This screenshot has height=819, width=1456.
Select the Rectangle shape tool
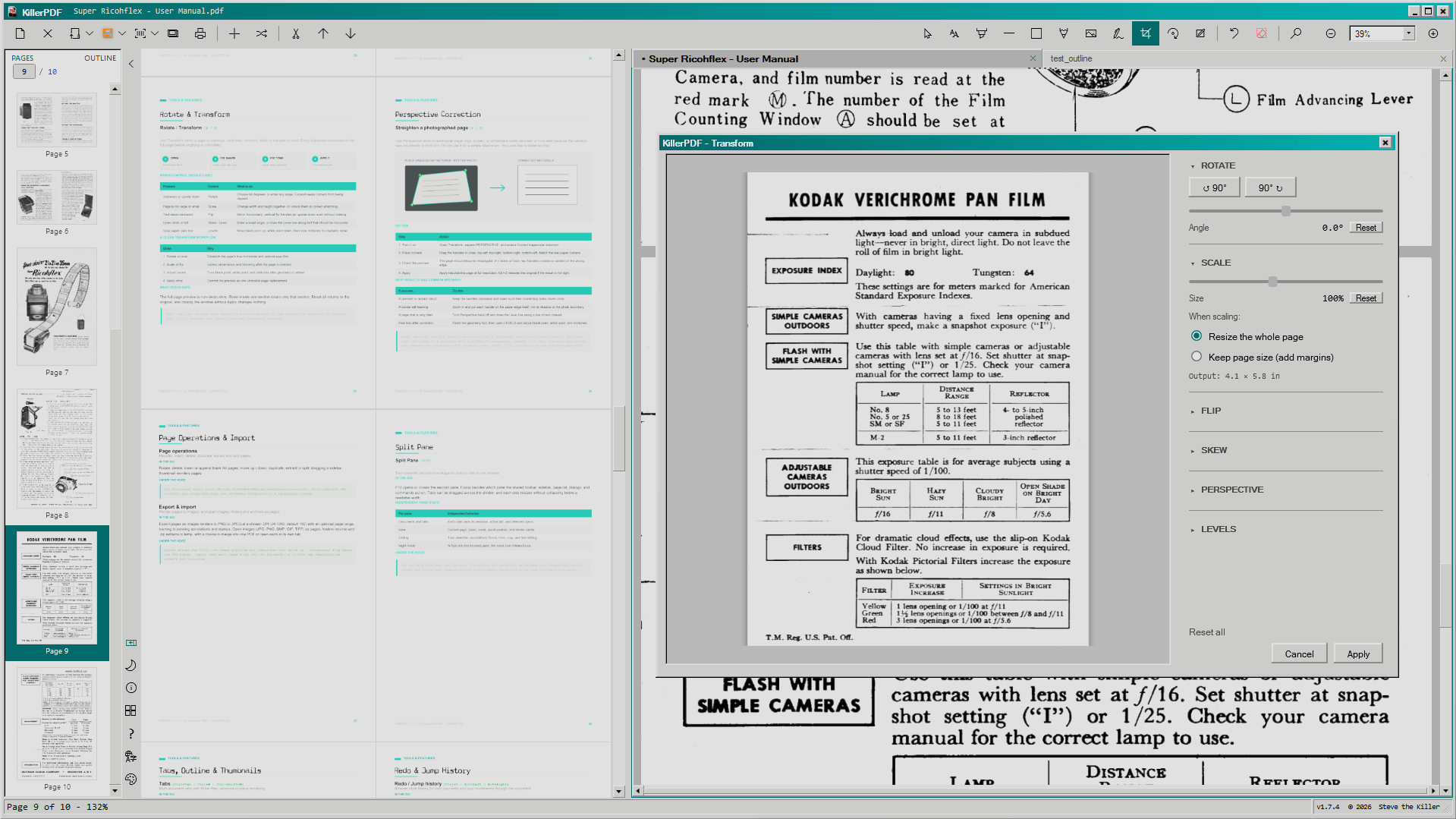click(x=1036, y=33)
